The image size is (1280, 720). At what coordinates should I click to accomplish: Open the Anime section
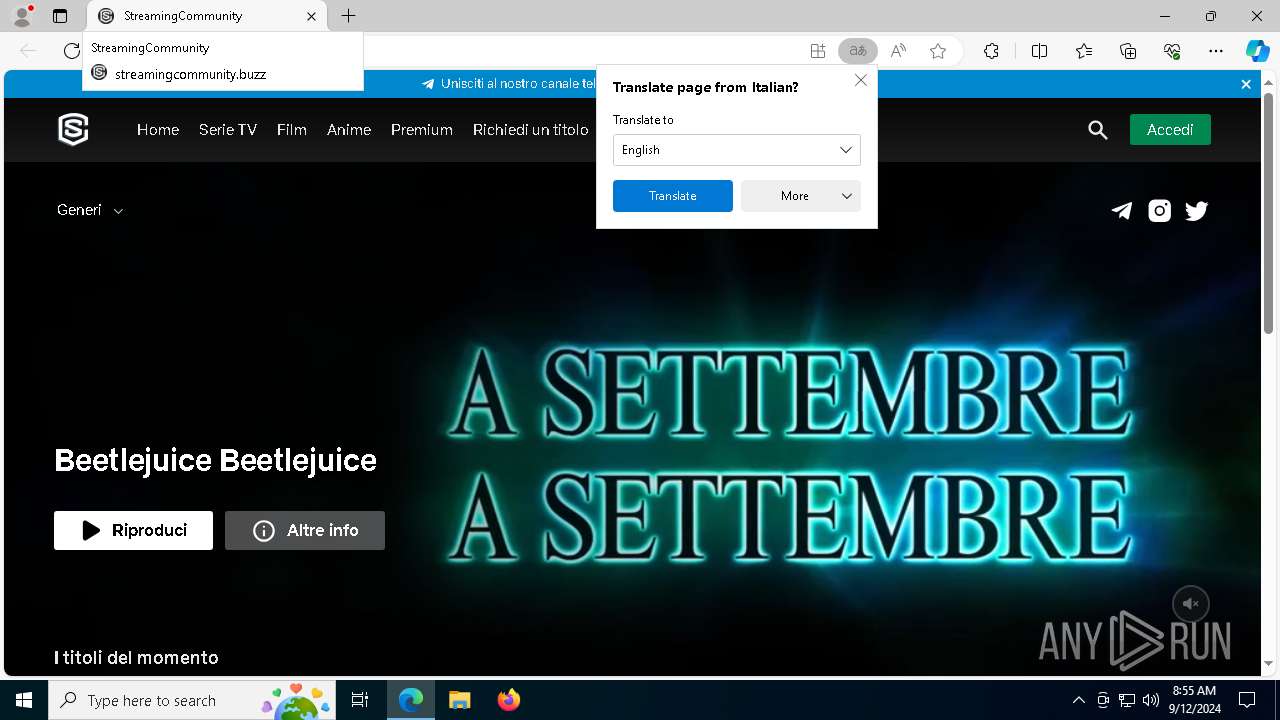pyautogui.click(x=349, y=130)
